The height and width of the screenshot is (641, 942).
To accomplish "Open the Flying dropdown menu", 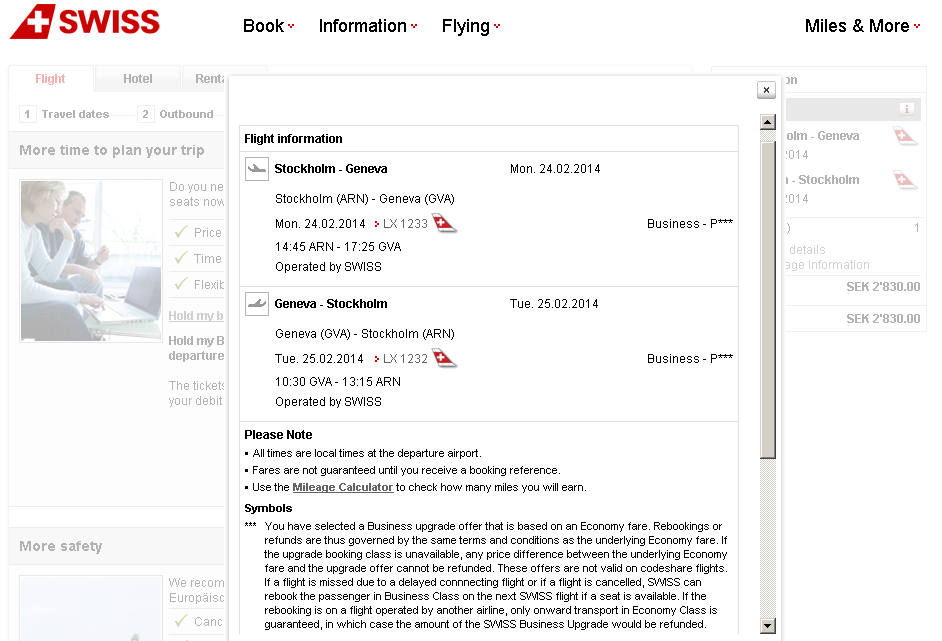I will (470, 26).
